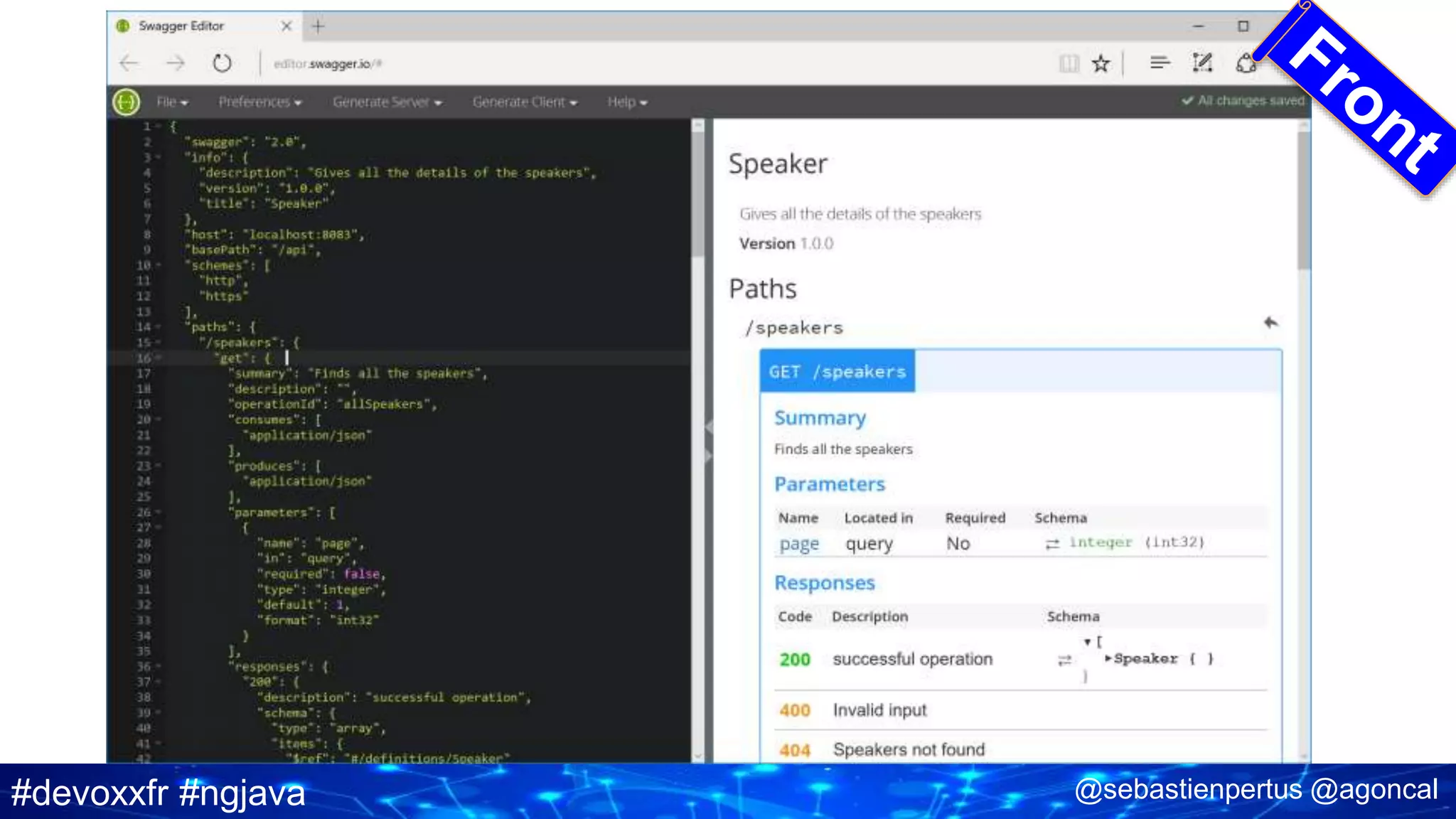Toggle 200 response schema view icon
This screenshot has height=819, width=1456.
[1064, 660]
